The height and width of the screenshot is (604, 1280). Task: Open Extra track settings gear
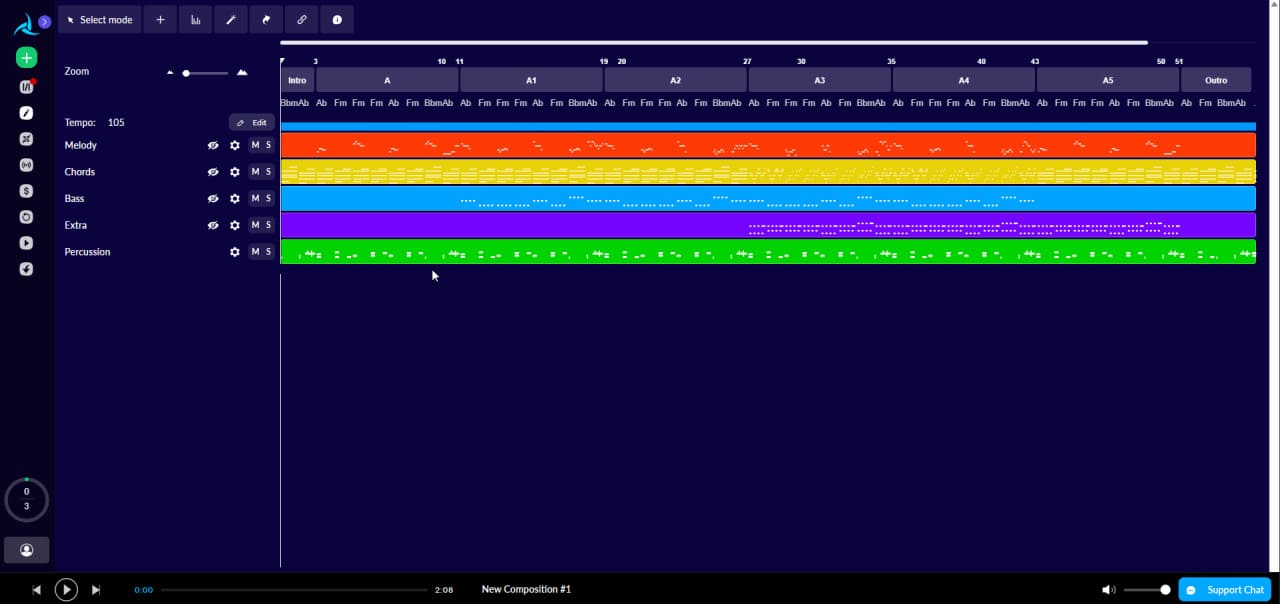click(234, 225)
